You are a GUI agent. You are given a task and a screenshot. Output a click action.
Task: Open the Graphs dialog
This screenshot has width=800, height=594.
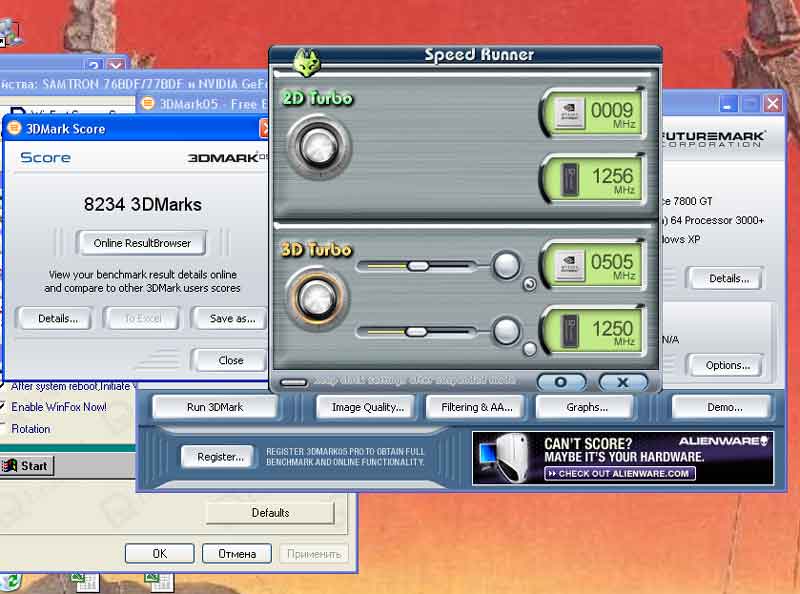586,407
